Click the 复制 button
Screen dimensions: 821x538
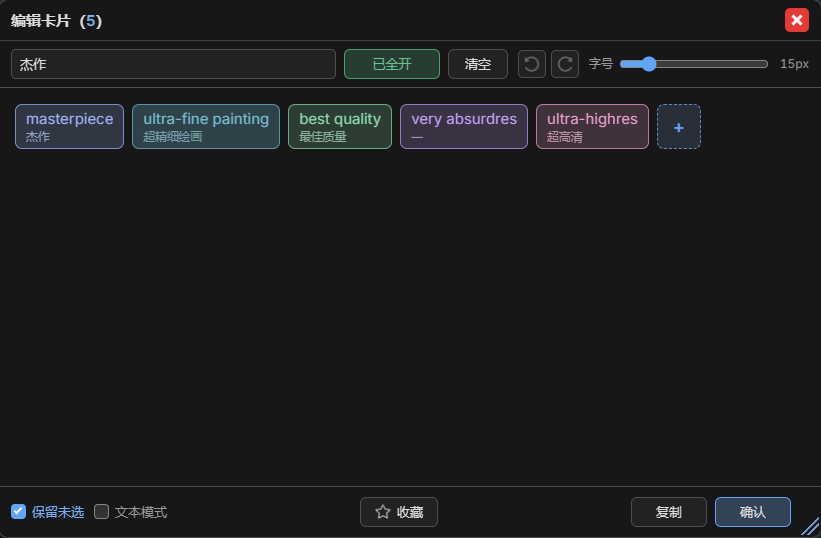coord(669,512)
